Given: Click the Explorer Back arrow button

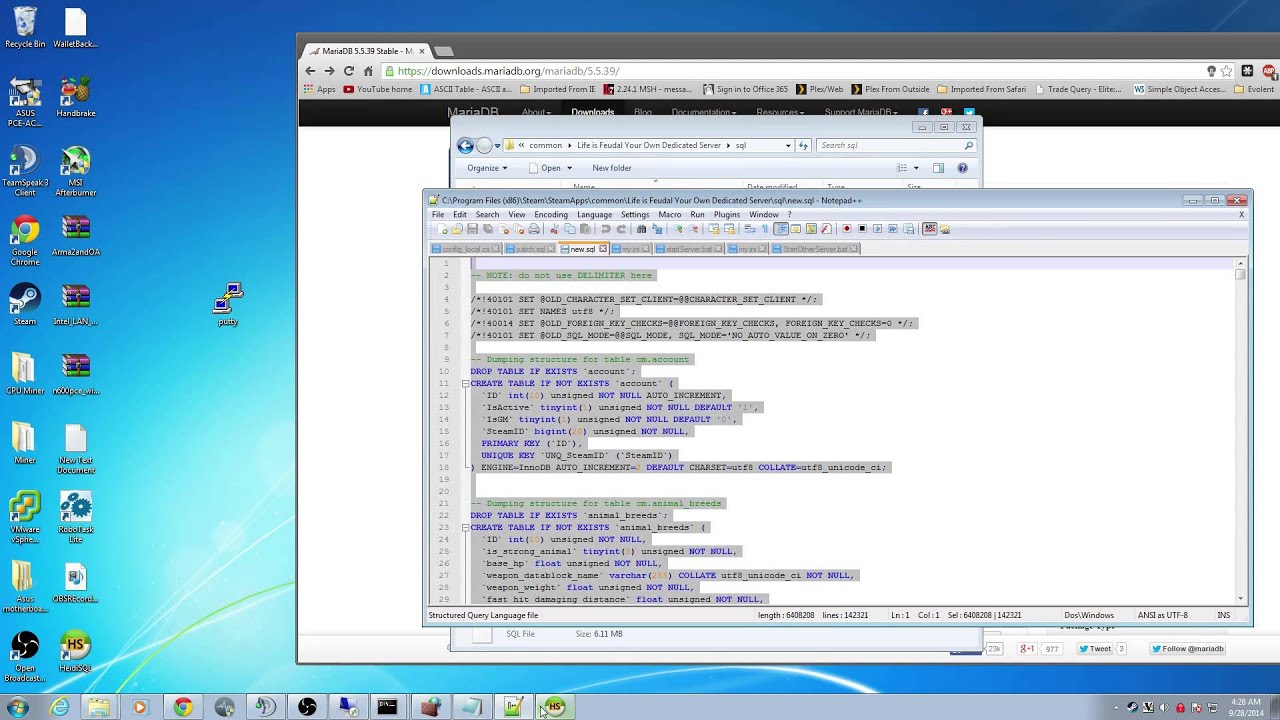Looking at the screenshot, I should pos(465,145).
